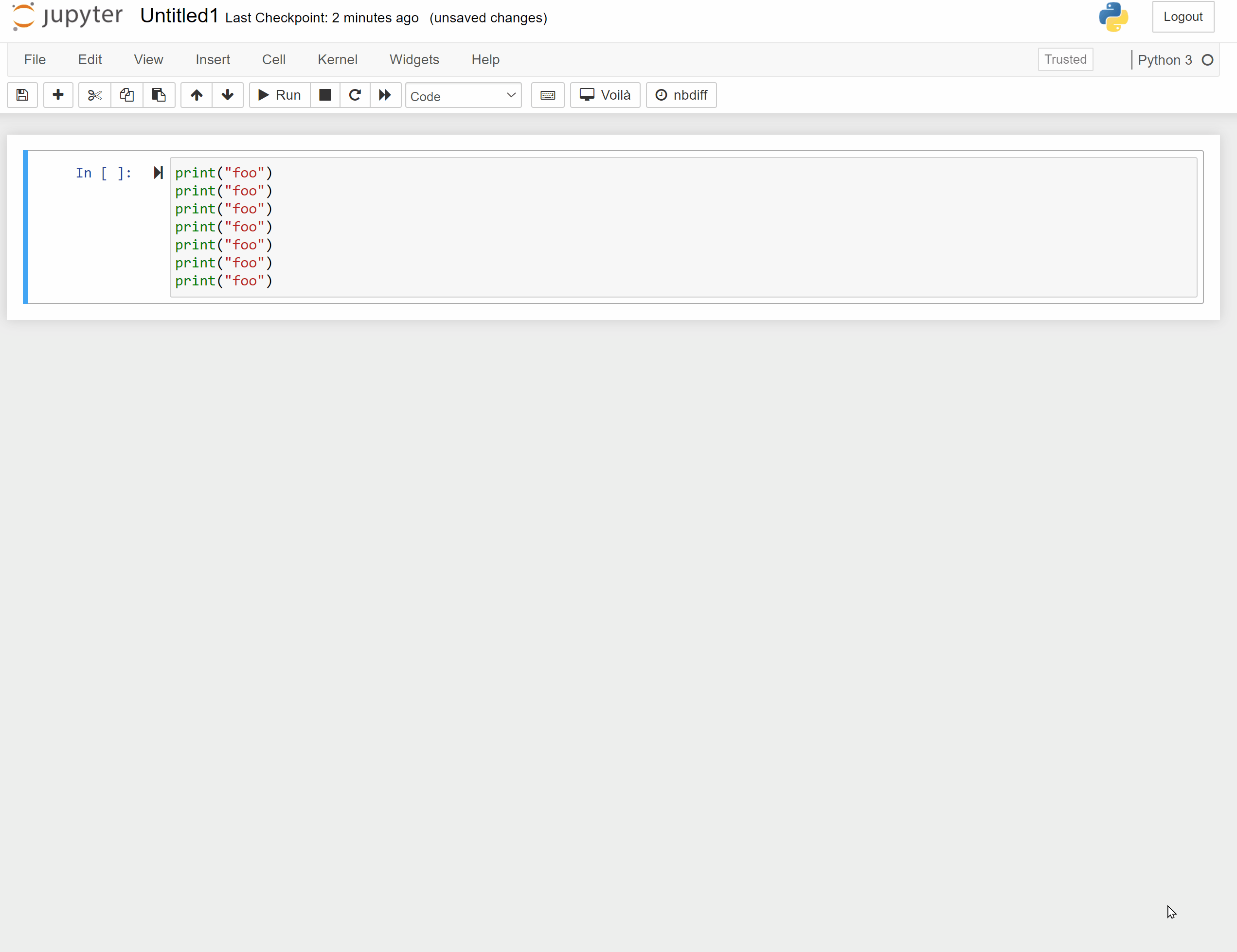Rename notebook by clicking Untitled1 title

pos(179,16)
